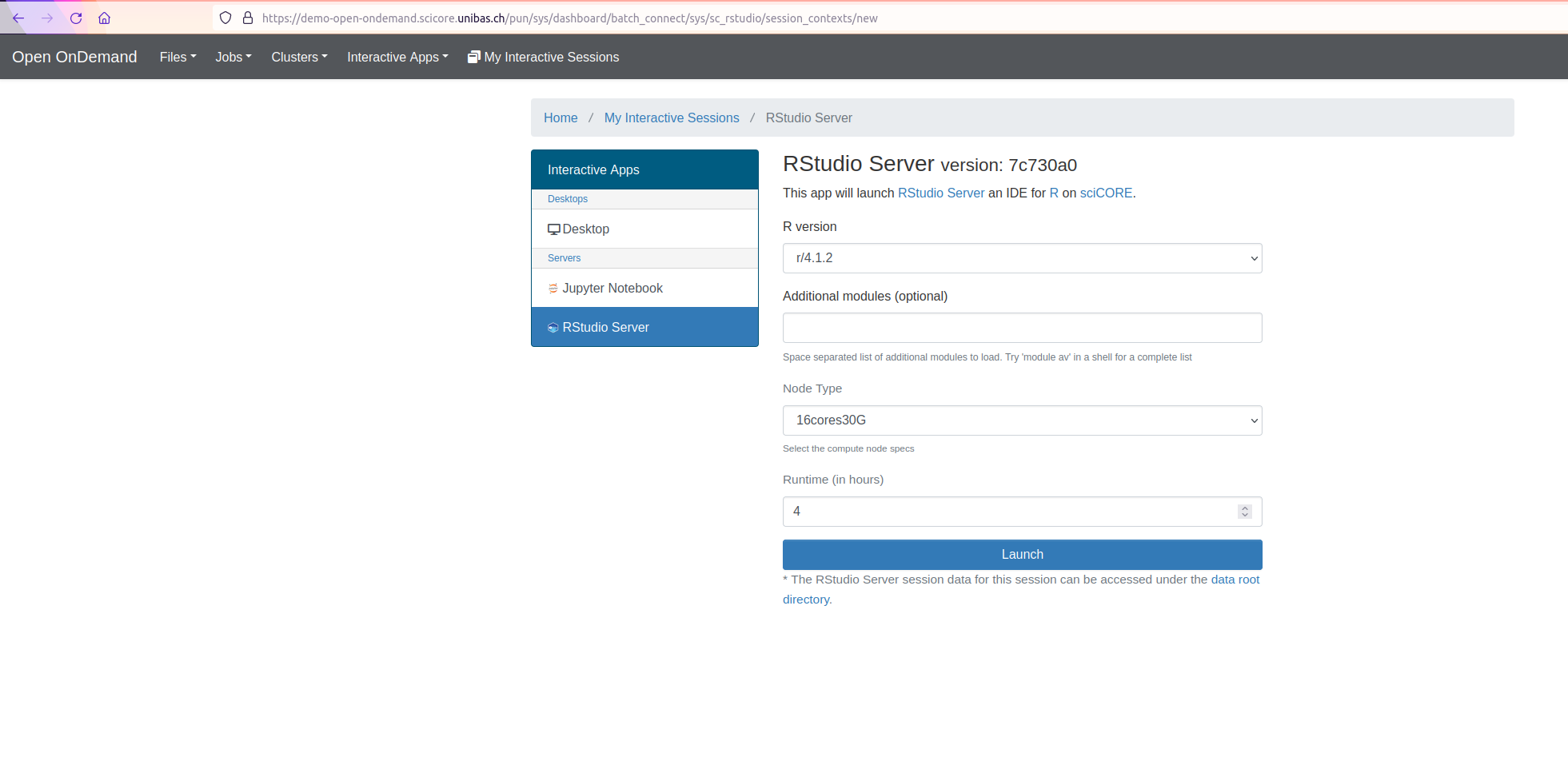
Task: Follow the Home breadcrumb link
Action: (561, 118)
